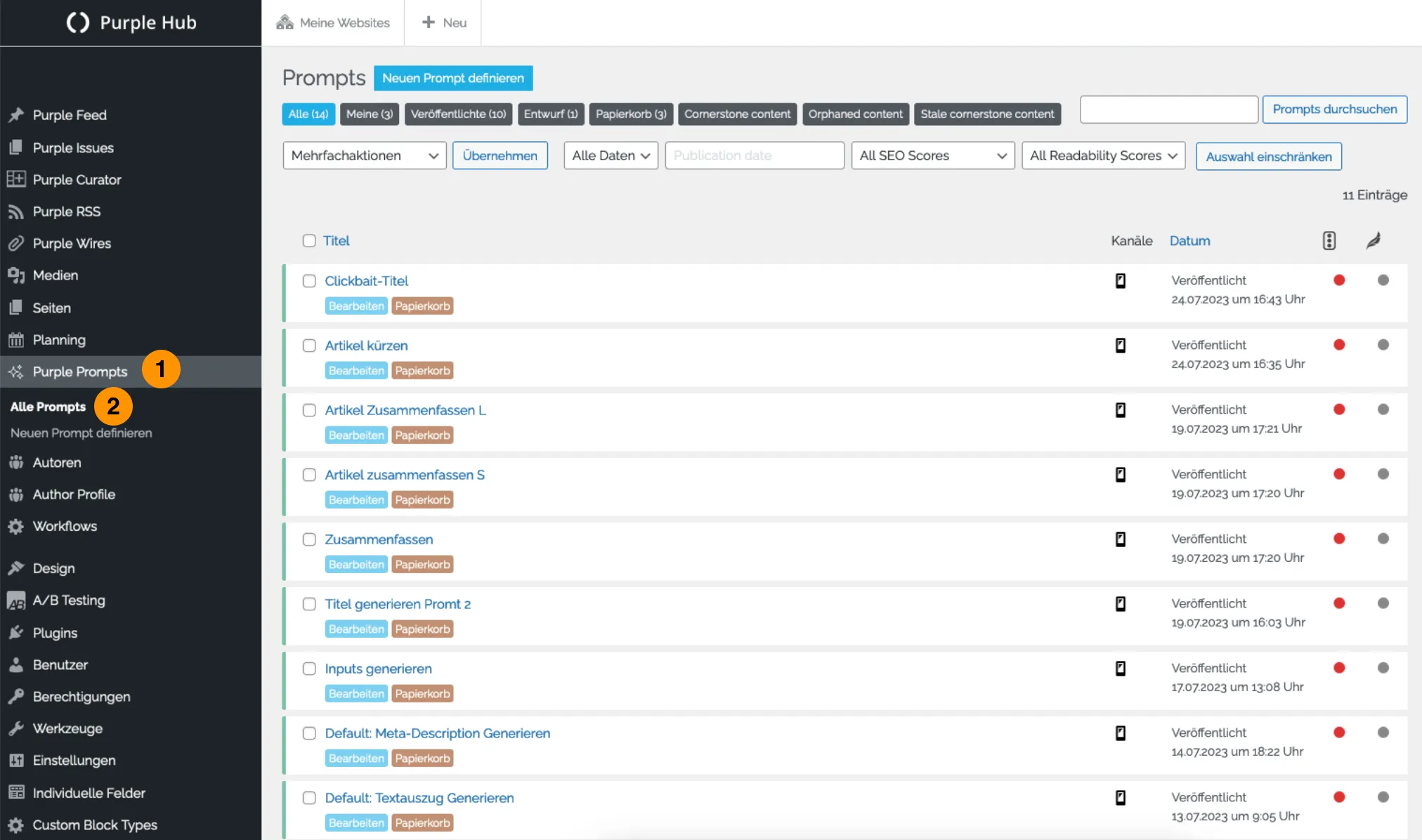The width and height of the screenshot is (1422, 840).
Task: Filter by Cornerstone content
Action: (x=738, y=114)
